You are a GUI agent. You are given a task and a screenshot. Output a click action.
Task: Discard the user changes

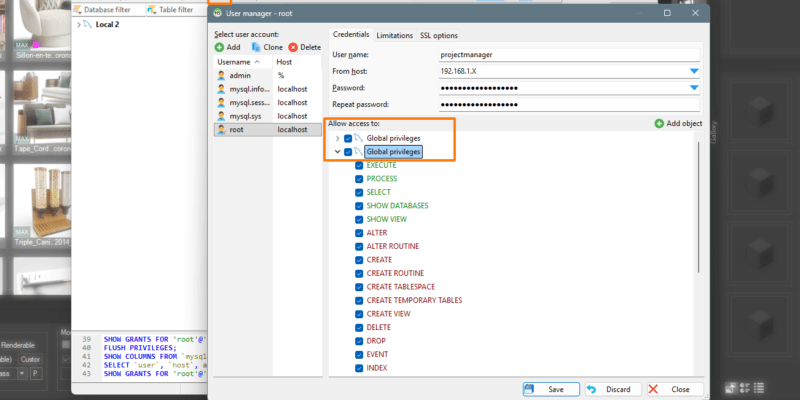point(613,389)
